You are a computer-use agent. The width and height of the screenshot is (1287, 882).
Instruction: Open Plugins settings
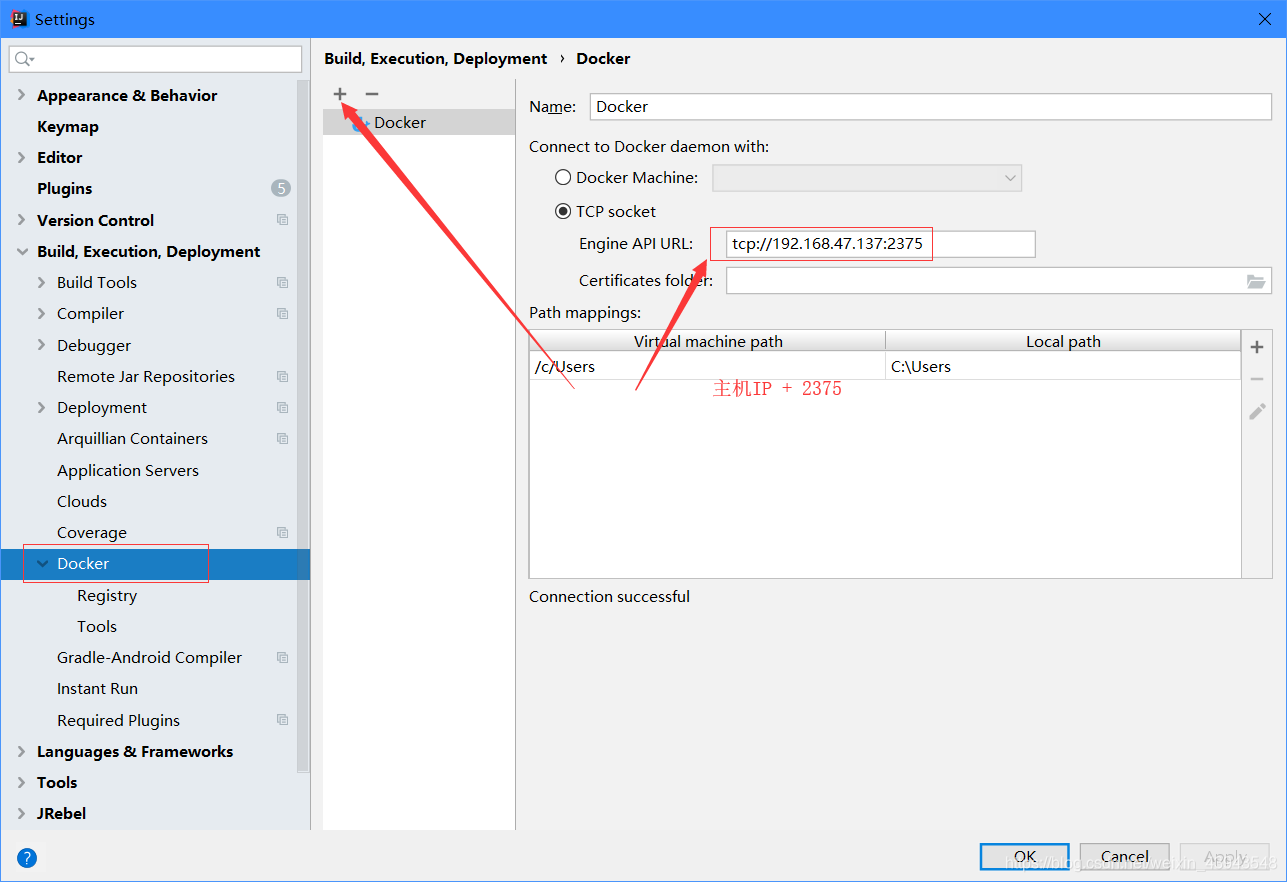click(x=65, y=188)
